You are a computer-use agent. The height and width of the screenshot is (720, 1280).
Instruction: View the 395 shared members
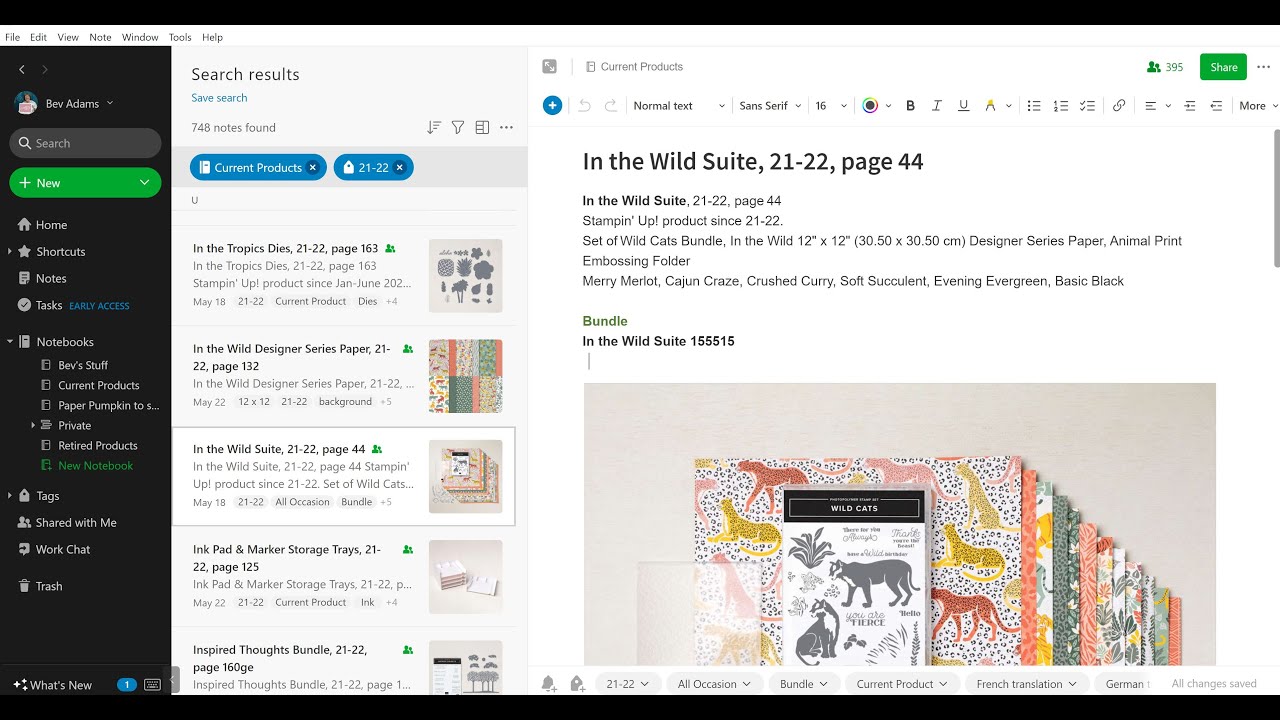[x=1166, y=67]
